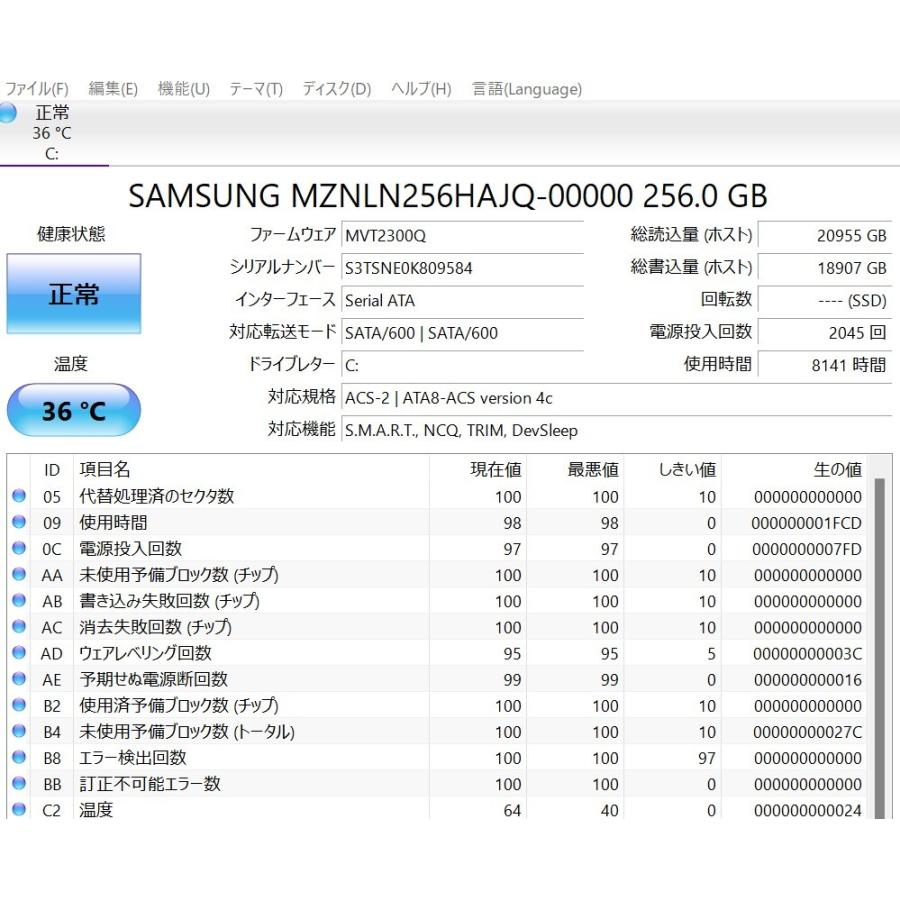This screenshot has width=900, height=900.
Task: Click the status orb for row AE
Action: (19, 678)
